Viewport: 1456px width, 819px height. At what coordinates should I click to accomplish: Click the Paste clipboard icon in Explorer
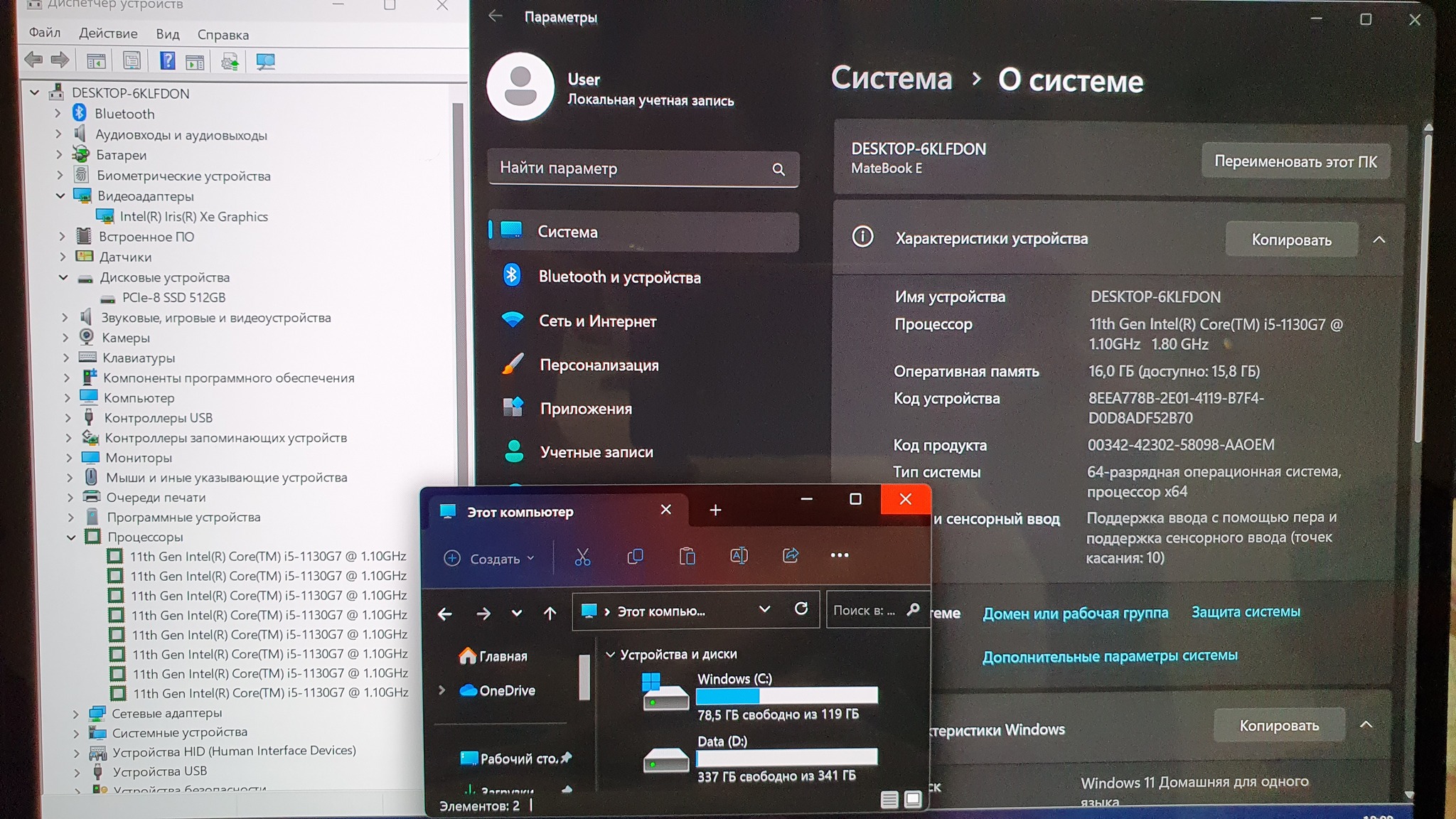[687, 556]
